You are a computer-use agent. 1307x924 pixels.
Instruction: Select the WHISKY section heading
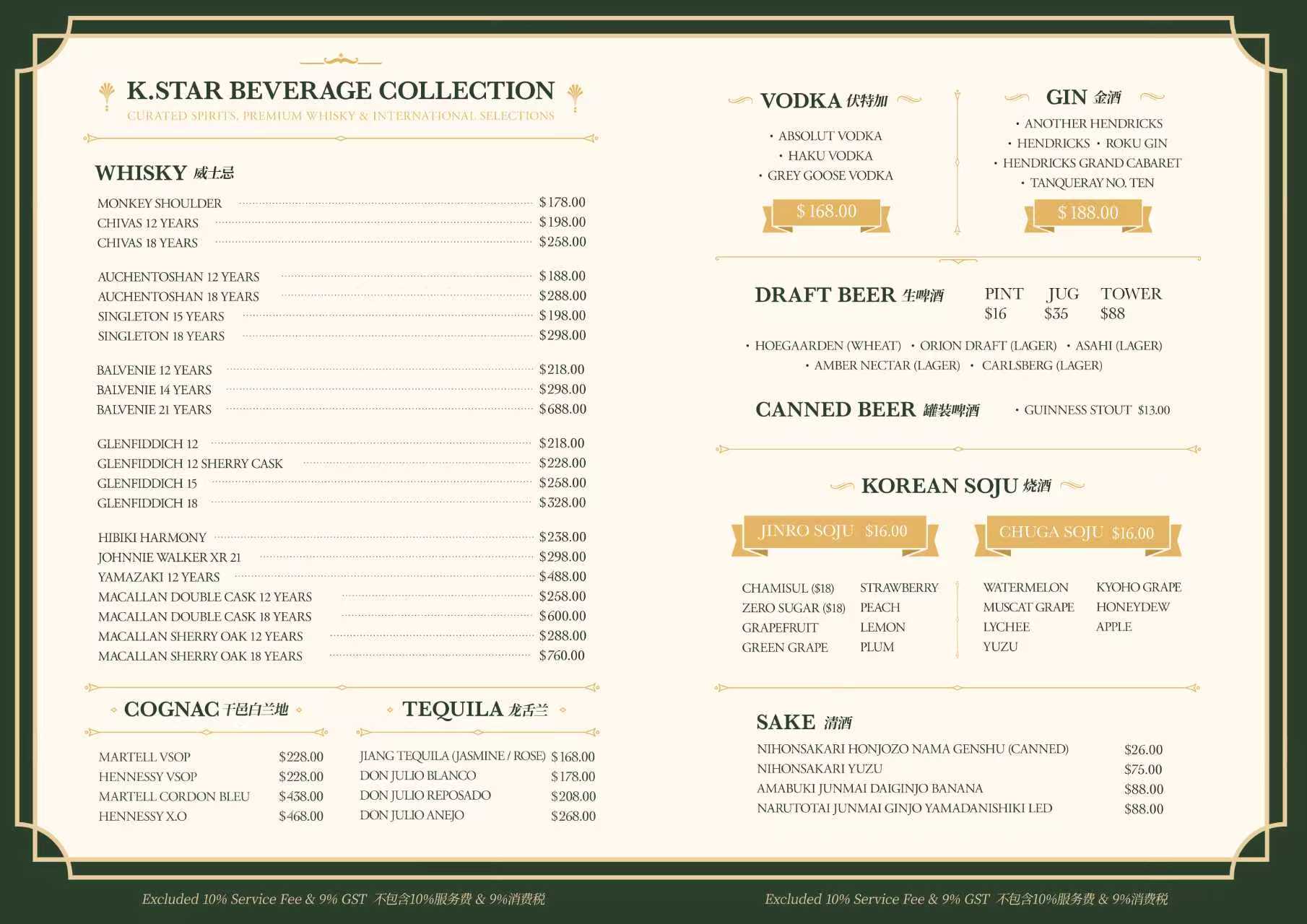pos(165,173)
